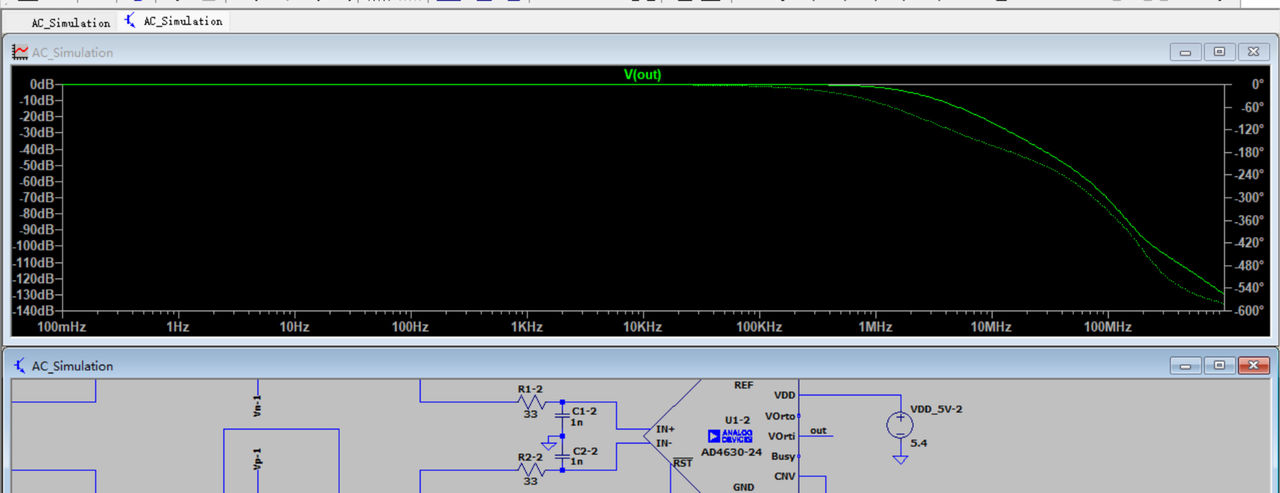The image size is (1280, 493).
Task: Click the 1Hz frequency axis label
Action: point(177,327)
